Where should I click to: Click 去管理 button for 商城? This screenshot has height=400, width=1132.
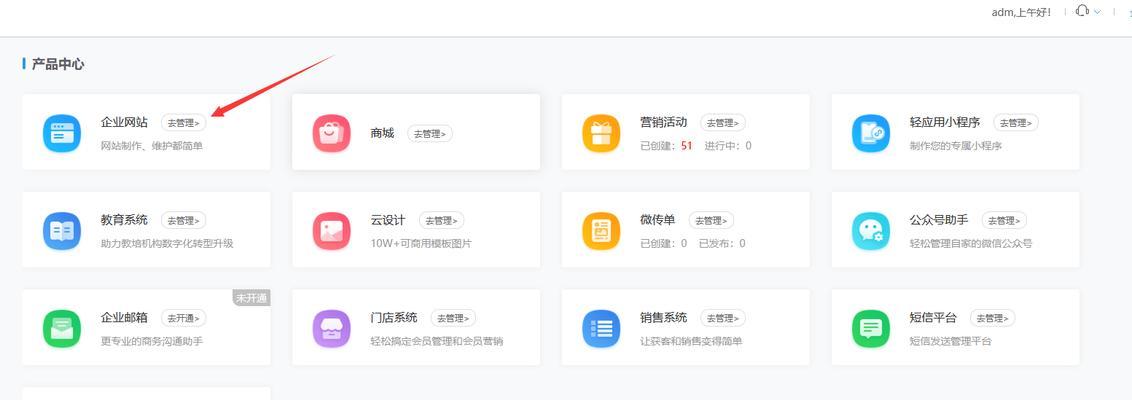click(430, 134)
